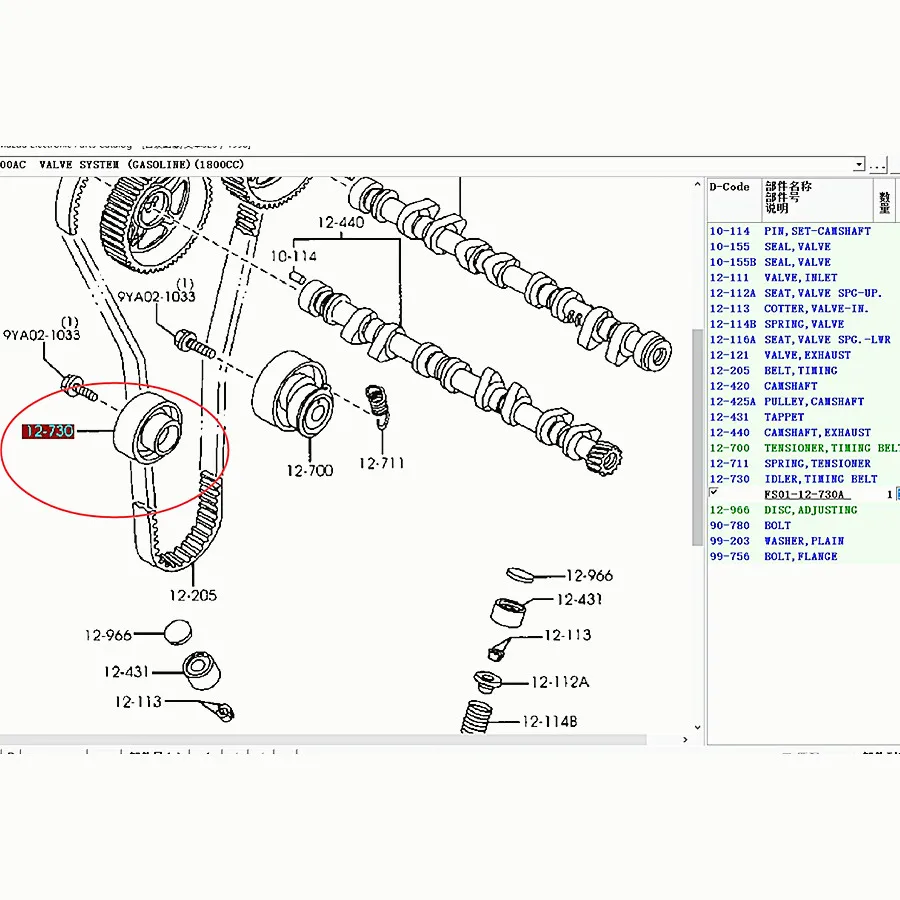Select the PULLEY,CAMSHAFT row
The height and width of the screenshot is (900, 900).
803,402
